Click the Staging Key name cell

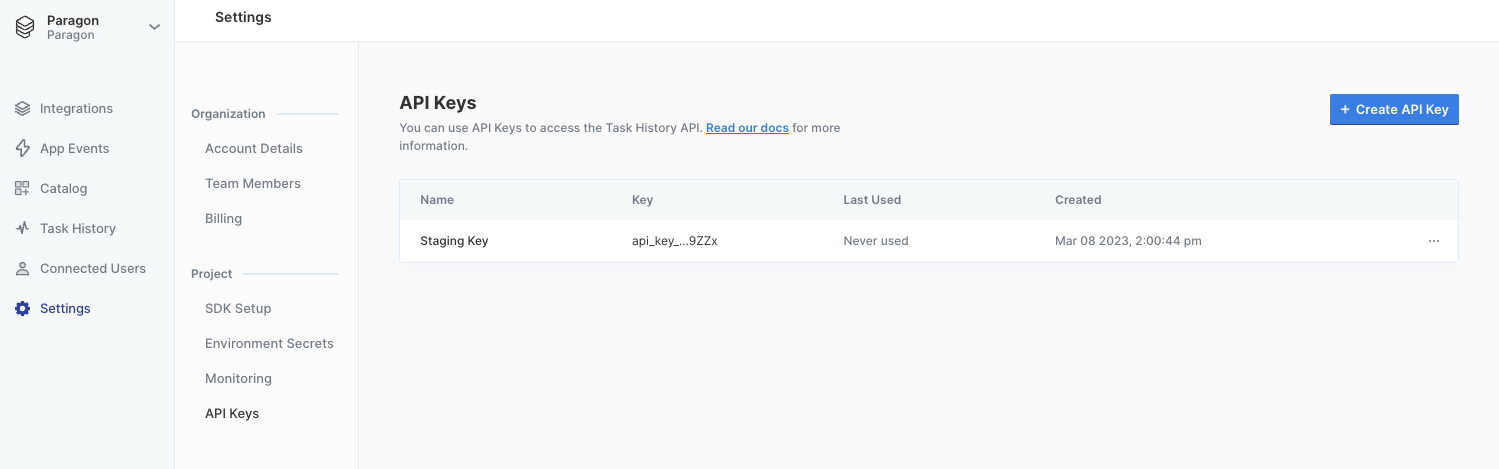click(x=454, y=241)
